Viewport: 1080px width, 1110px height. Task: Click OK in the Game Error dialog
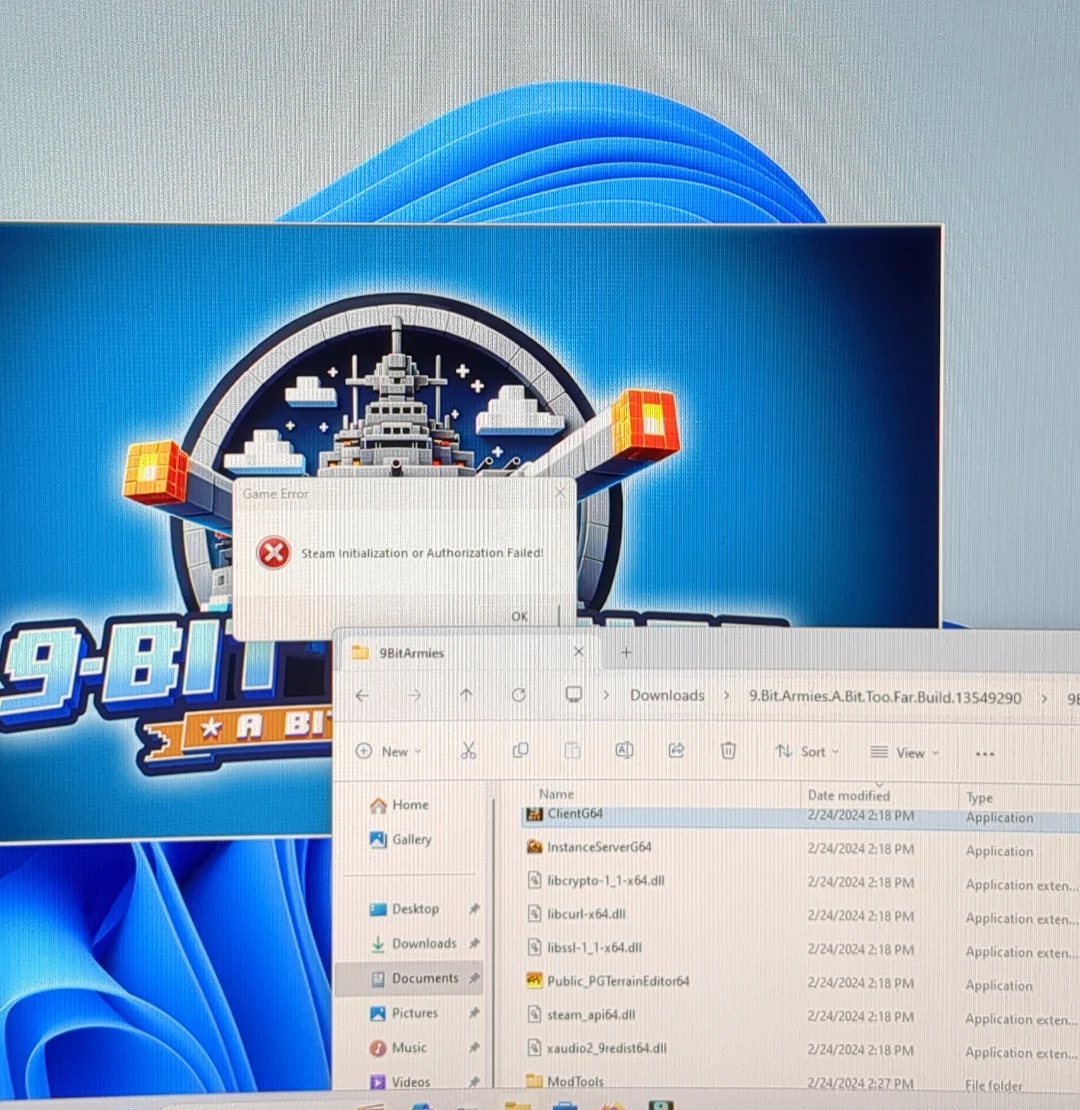(x=519, y=616)
